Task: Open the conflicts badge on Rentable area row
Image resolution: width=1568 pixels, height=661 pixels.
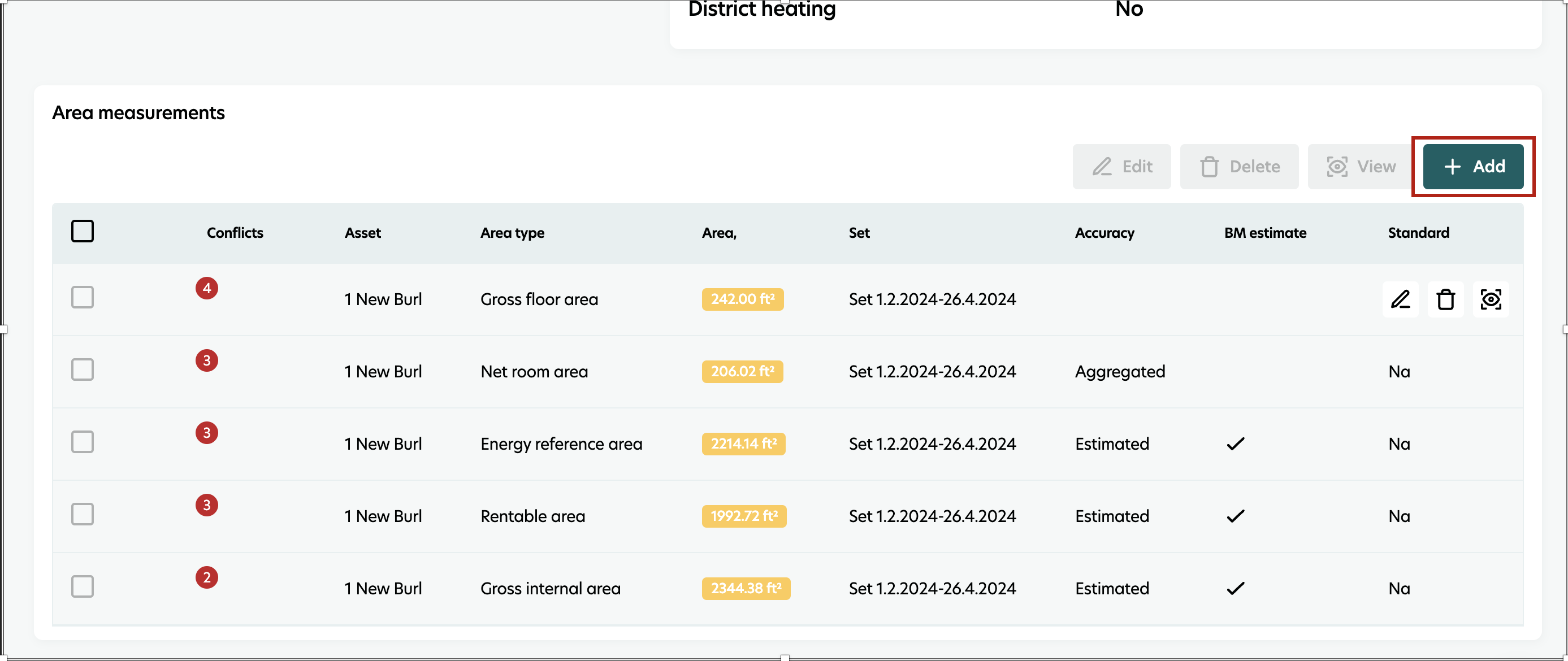Action: pos(207,505)
